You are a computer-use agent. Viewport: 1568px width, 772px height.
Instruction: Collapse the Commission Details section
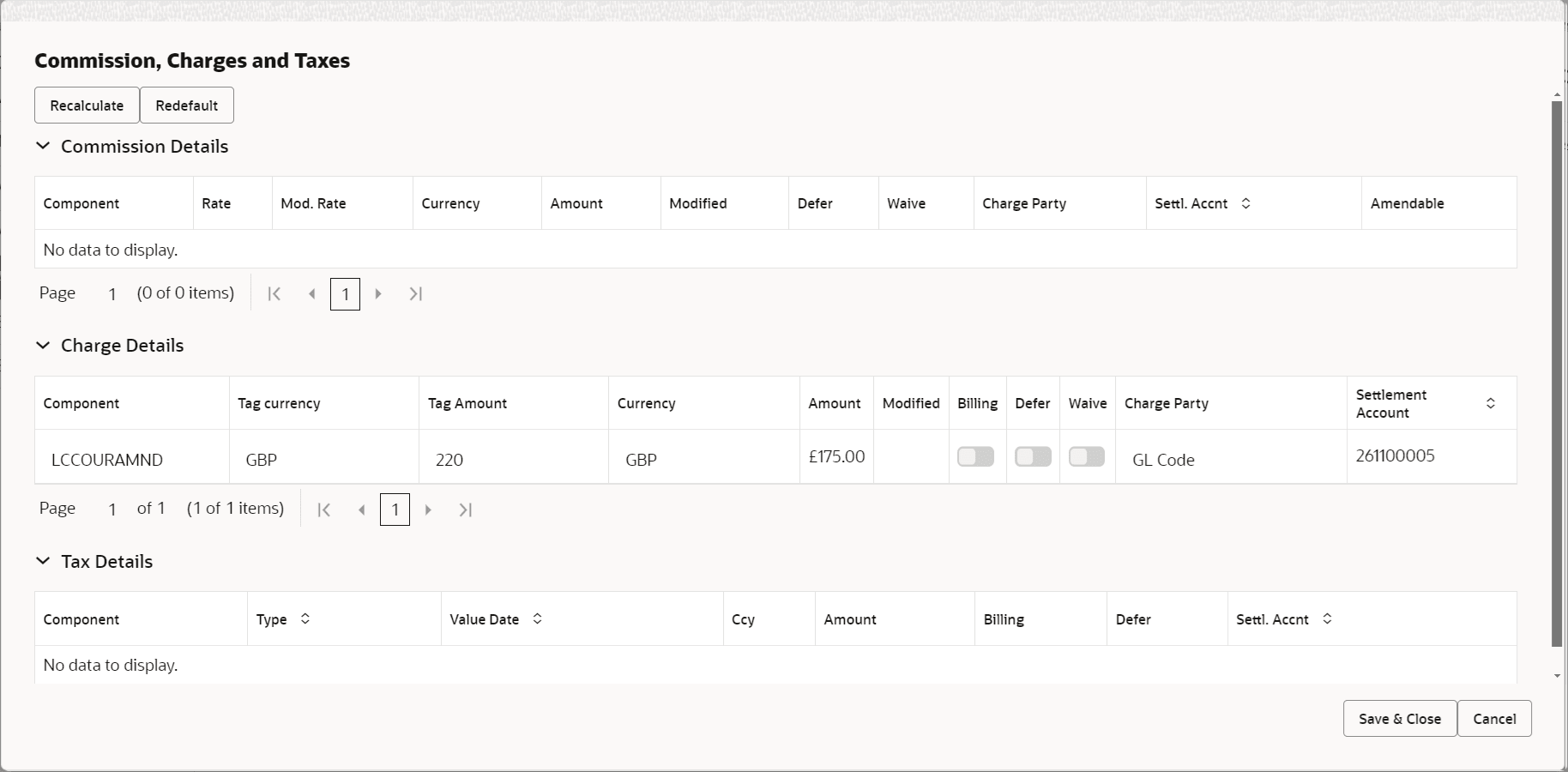44,146
